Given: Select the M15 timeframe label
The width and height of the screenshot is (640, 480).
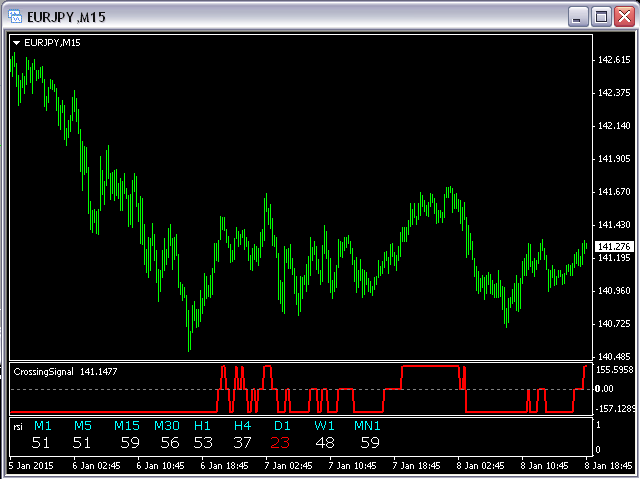Looking at the screenshot, I should coord(127,426).
